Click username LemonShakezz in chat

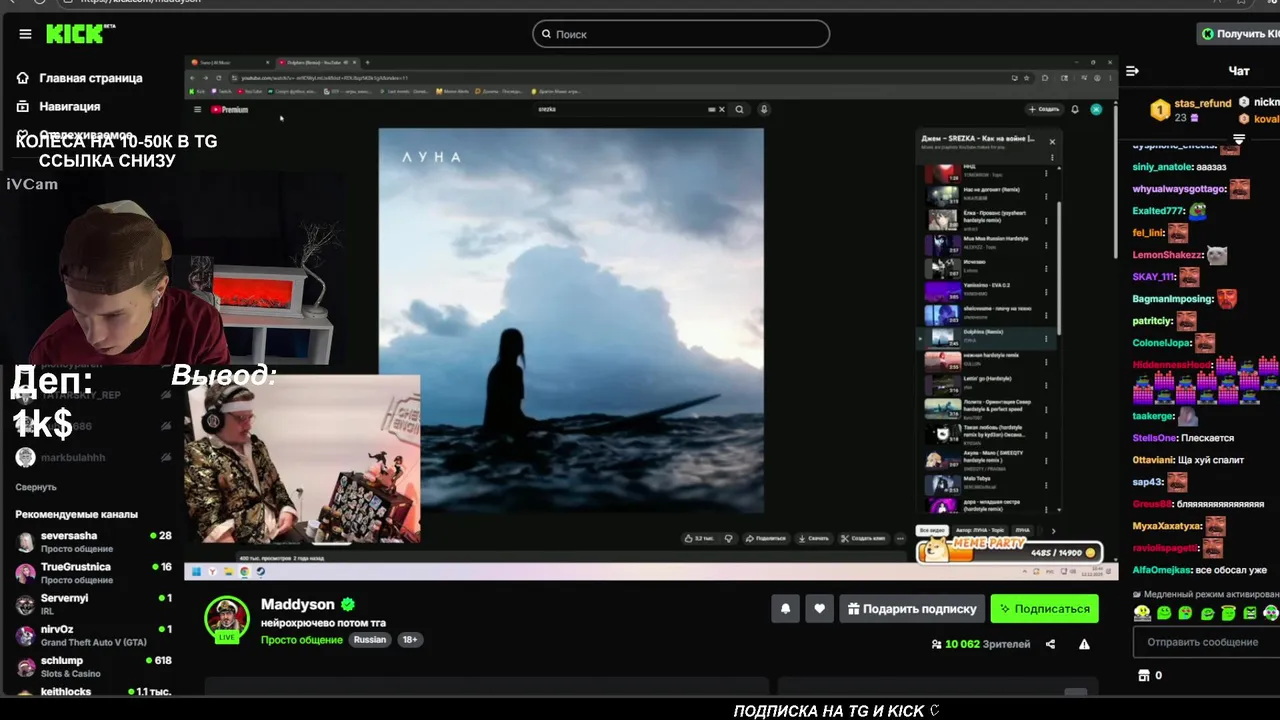pyautogui.click(x=1167, y=255)
